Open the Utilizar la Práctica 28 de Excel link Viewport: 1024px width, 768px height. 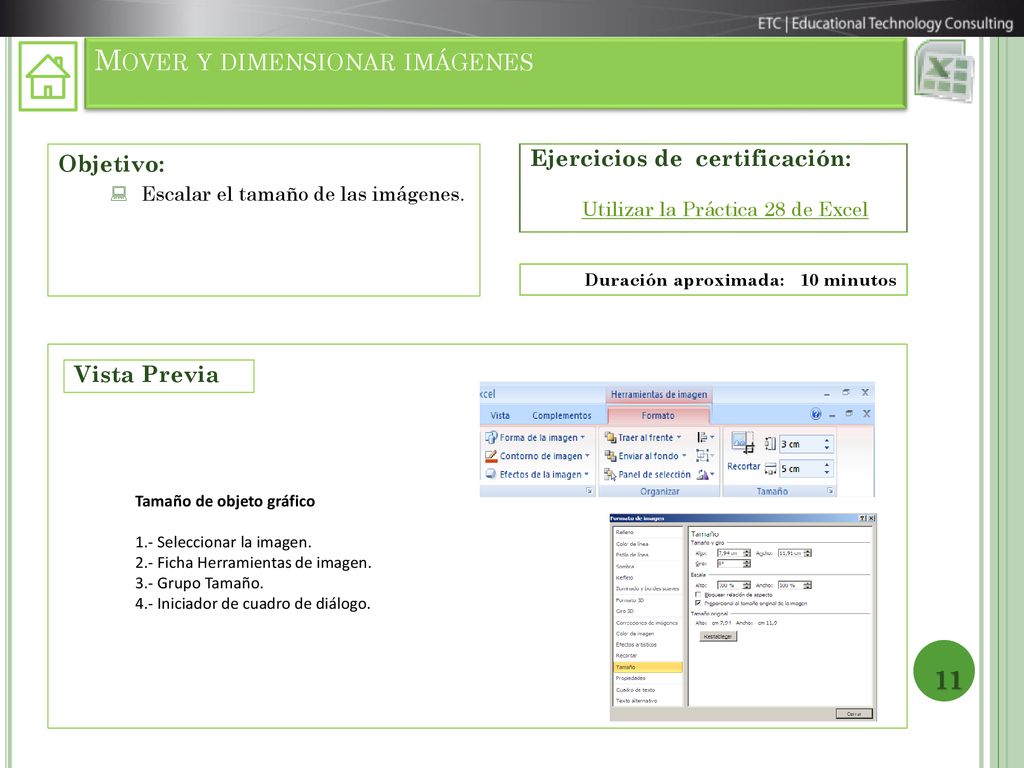click(x=725, y=209)
